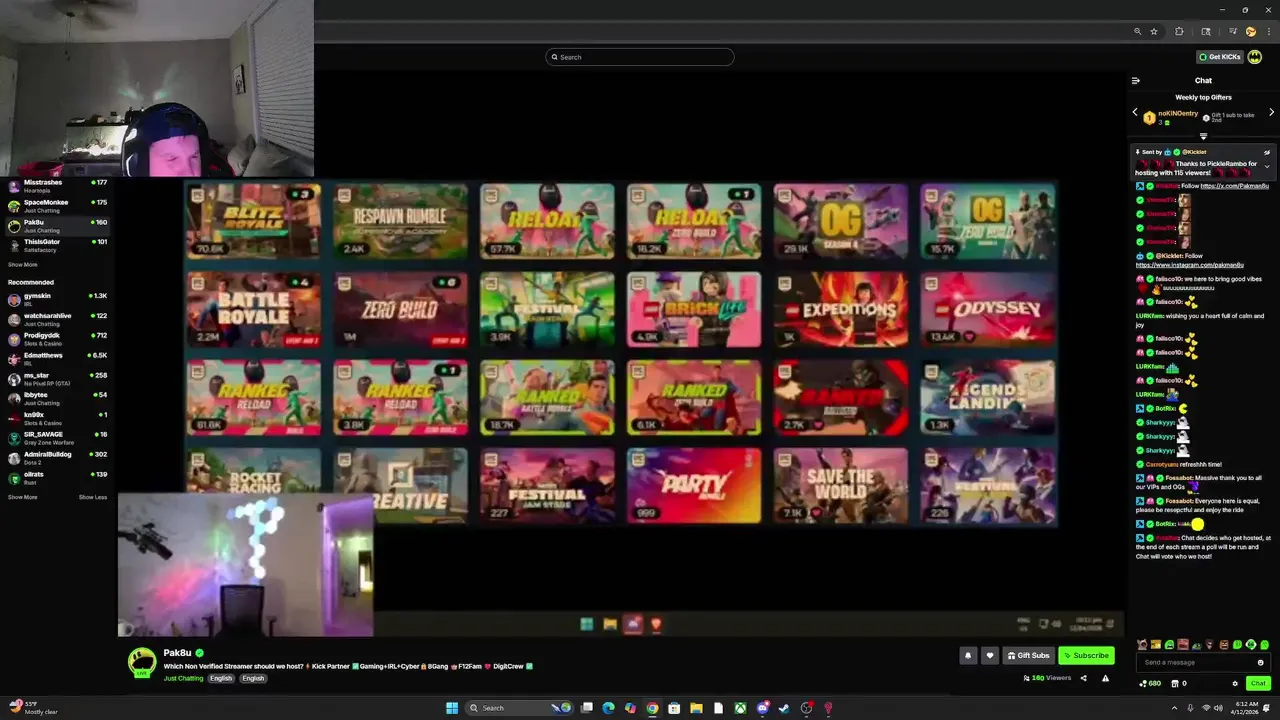
Task: Click the notification bell under the stream
Action: tap(968, 656)
